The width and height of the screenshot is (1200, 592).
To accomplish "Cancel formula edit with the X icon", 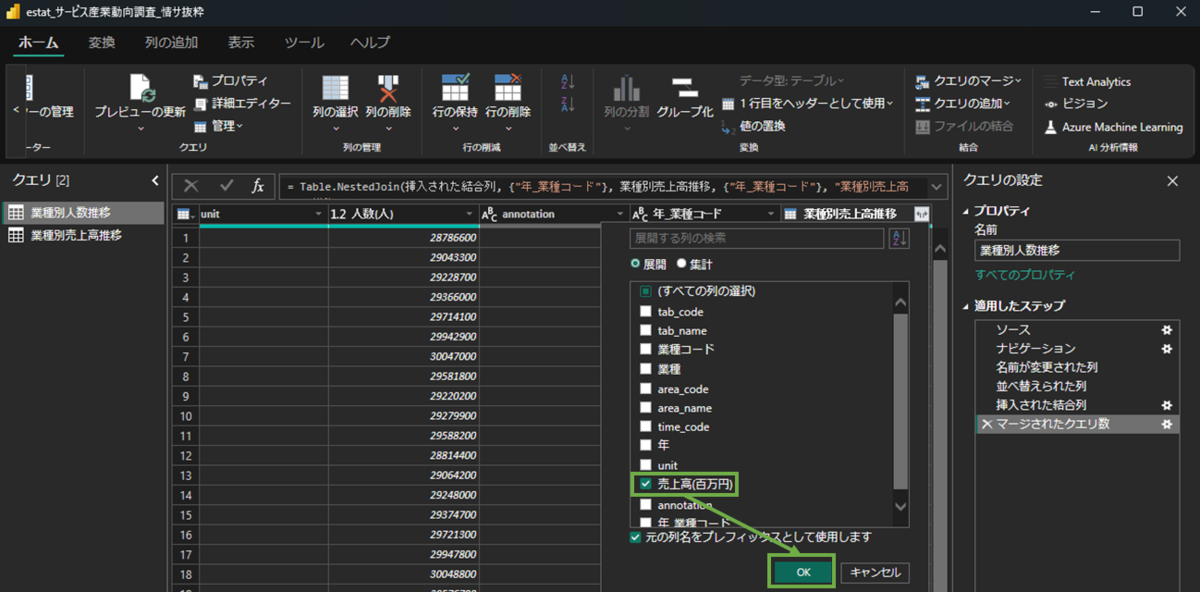I will [x=192, y=186].
